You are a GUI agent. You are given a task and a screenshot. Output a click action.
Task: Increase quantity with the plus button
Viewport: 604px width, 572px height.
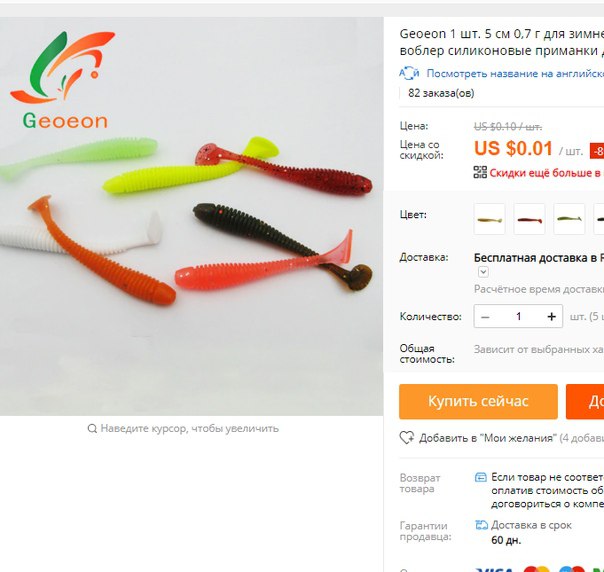[x=551, y=316]
